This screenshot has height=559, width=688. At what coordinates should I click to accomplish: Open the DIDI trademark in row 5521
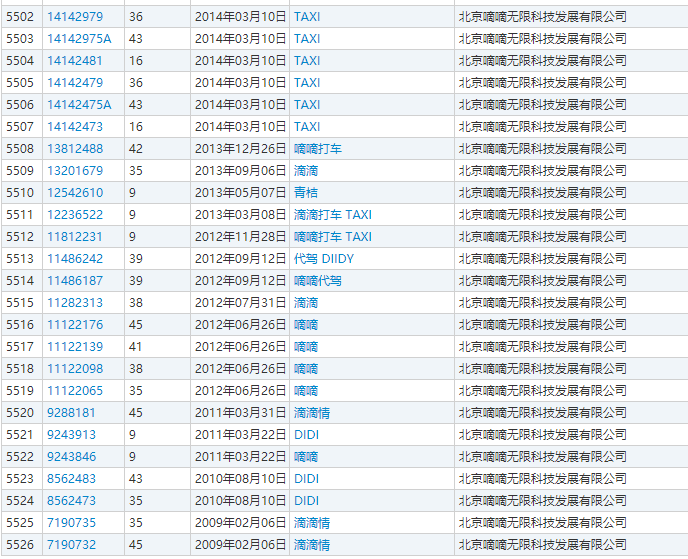point(306,435)
